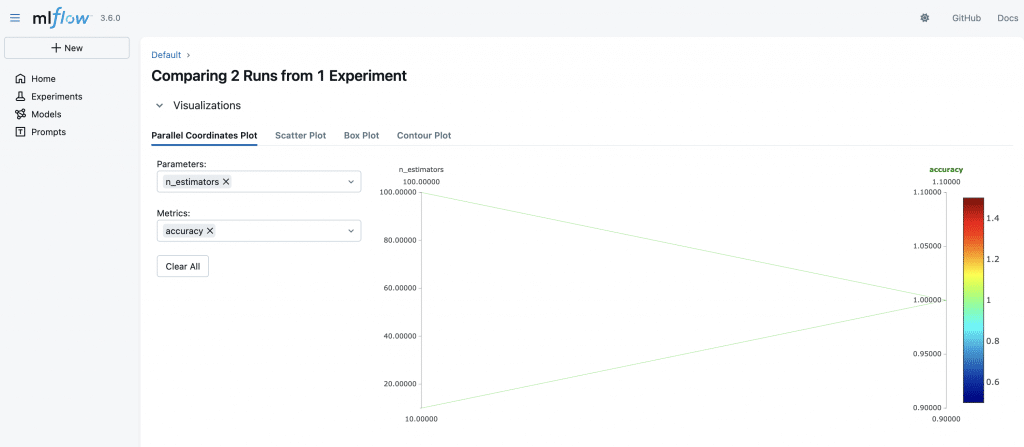The image size is (1024, 447).
Task: Open the Metrics dropdown arrow
Action: pyautogui.click(x=351, y=231)
